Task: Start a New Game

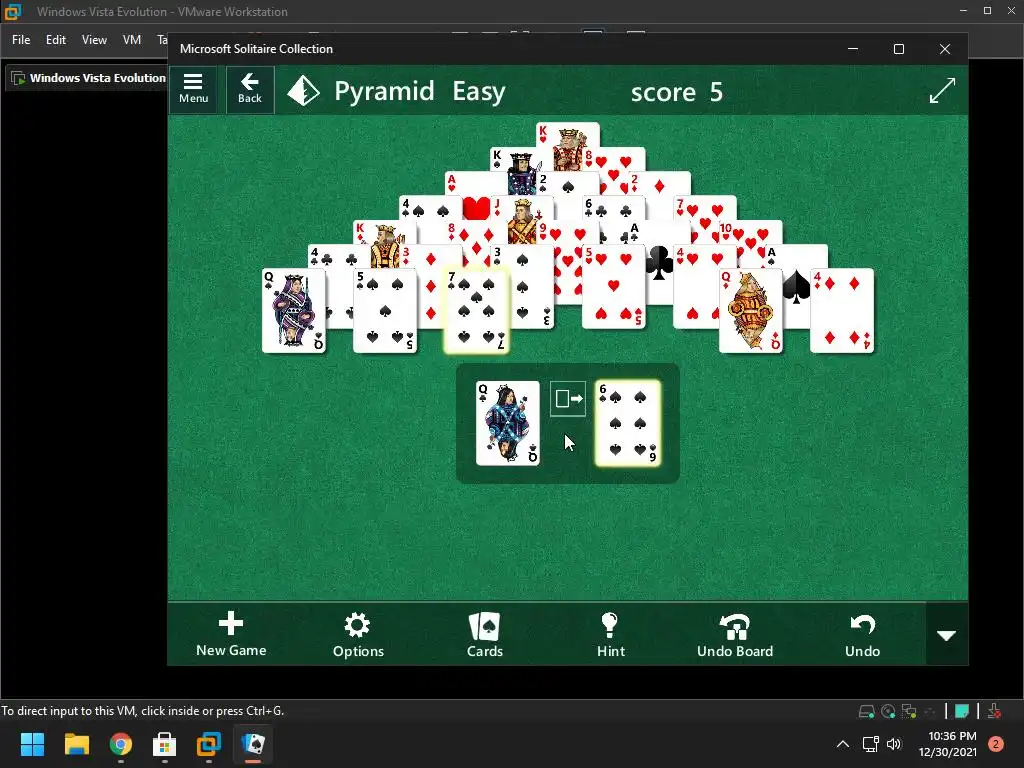Action: [x=231, y=634]
